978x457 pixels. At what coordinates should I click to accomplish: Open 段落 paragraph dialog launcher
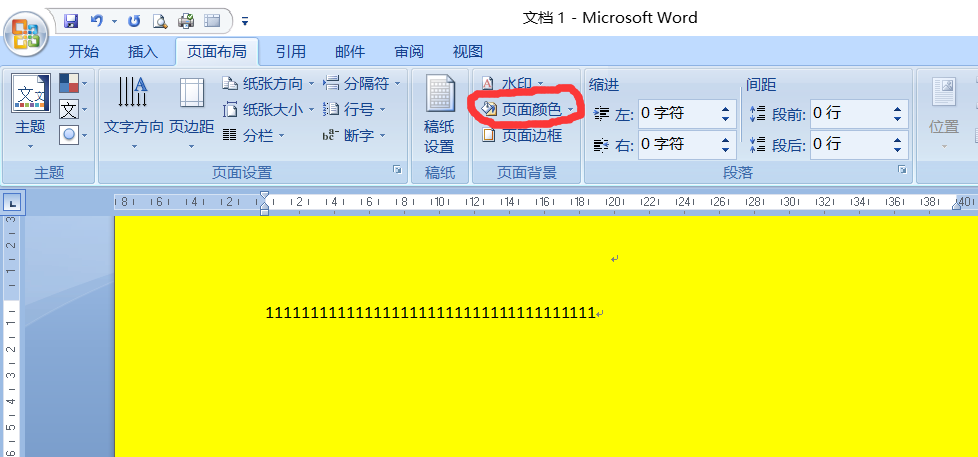[x=901, y=170]
